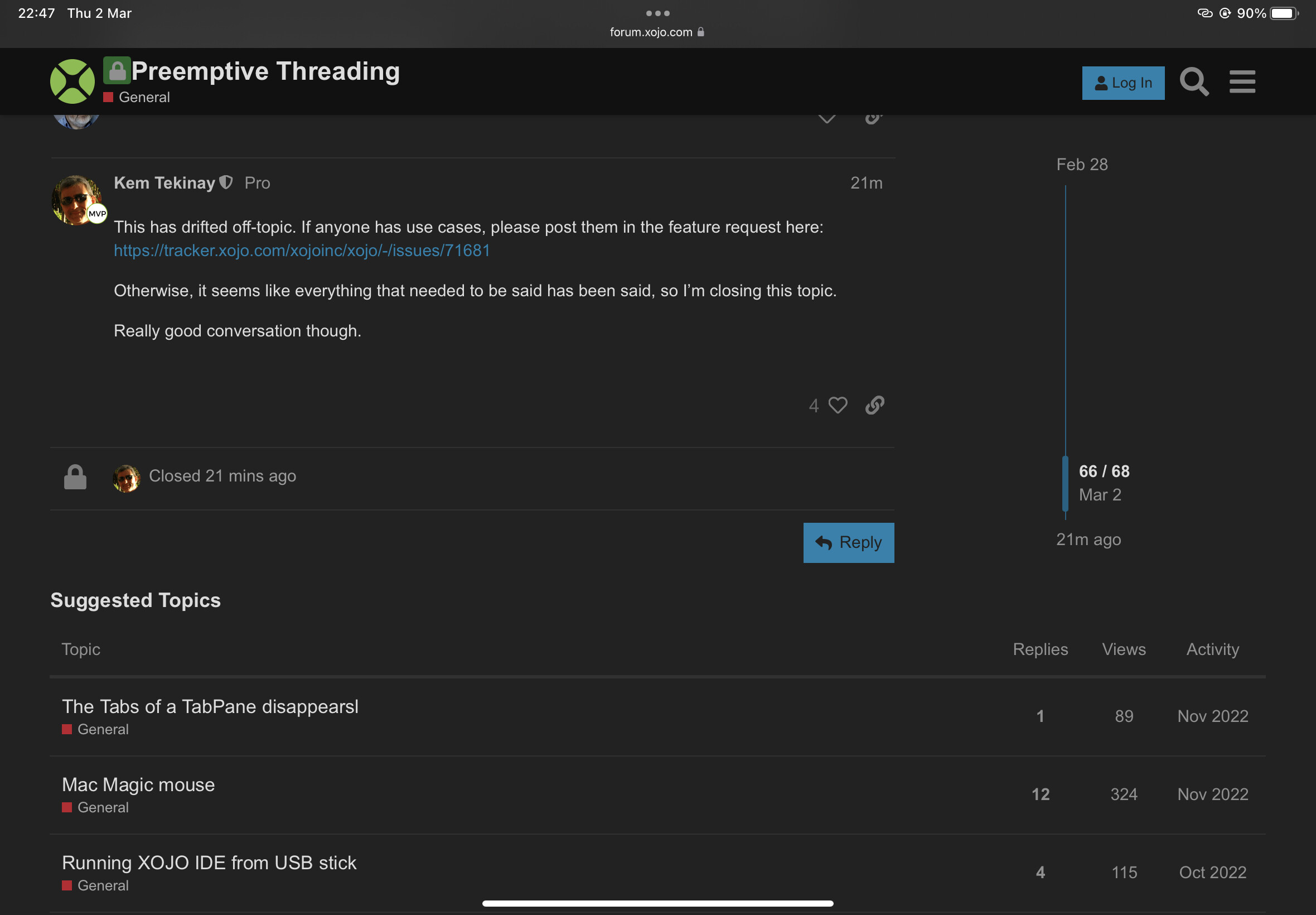Open the Xojo forum home logo

click(x=72, y=81)
